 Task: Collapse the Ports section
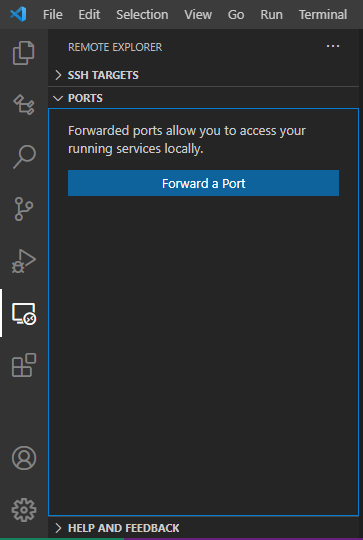pyautogui.click(x=203, y=98)
